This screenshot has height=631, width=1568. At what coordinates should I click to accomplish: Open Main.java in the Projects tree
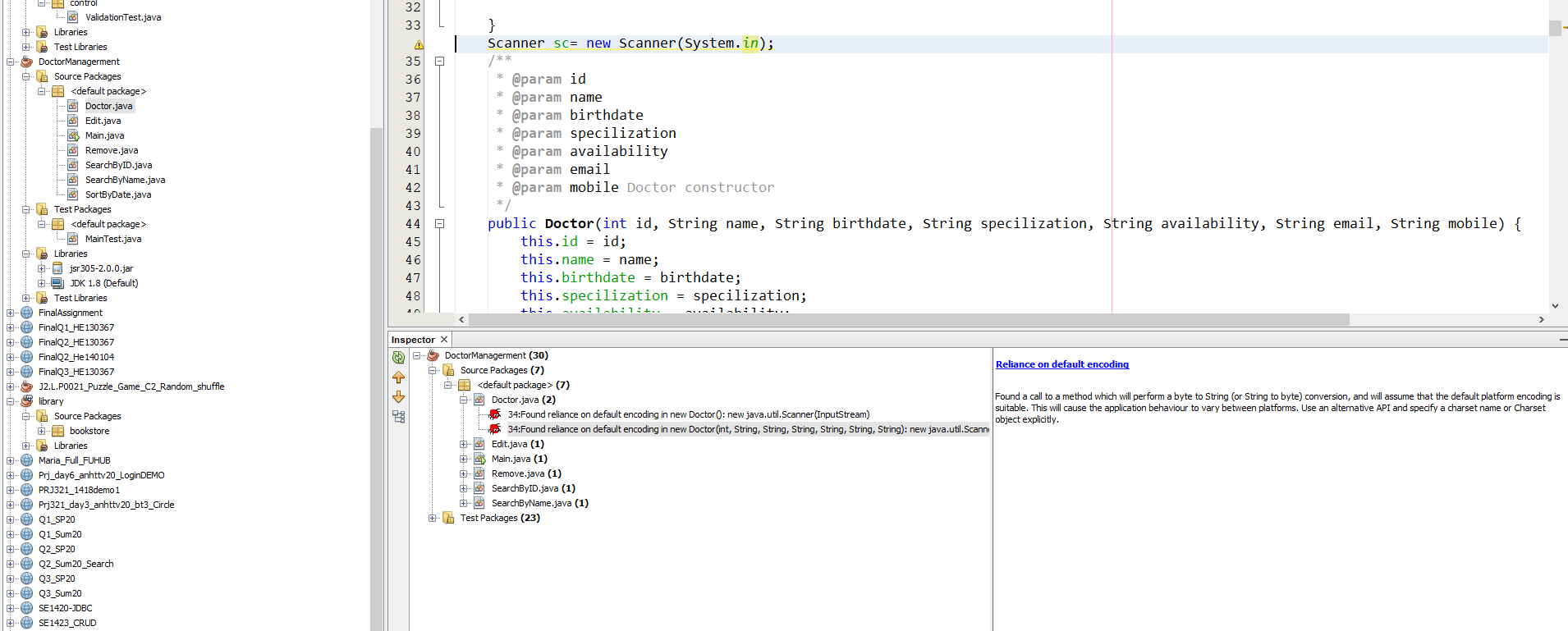click(x=104, y=135)
